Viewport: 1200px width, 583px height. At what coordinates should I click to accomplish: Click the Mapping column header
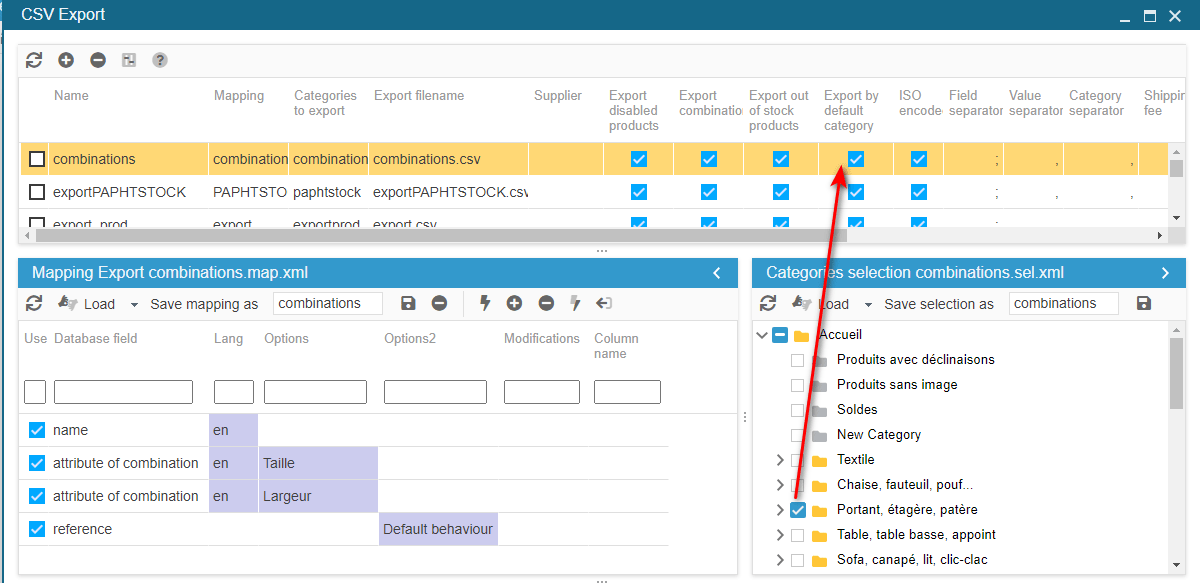click(x=239, y=96)
